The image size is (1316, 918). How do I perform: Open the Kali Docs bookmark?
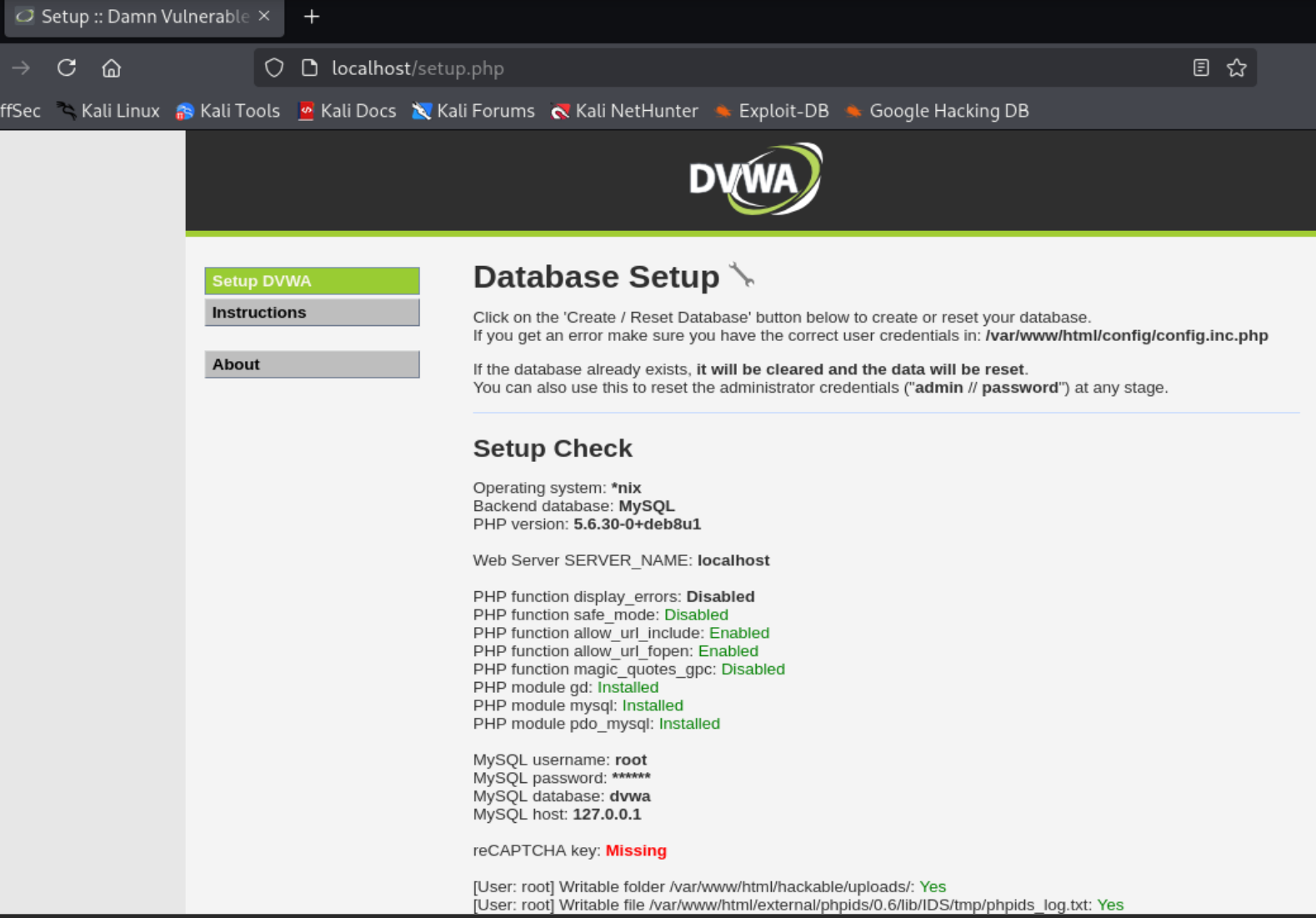347,111
